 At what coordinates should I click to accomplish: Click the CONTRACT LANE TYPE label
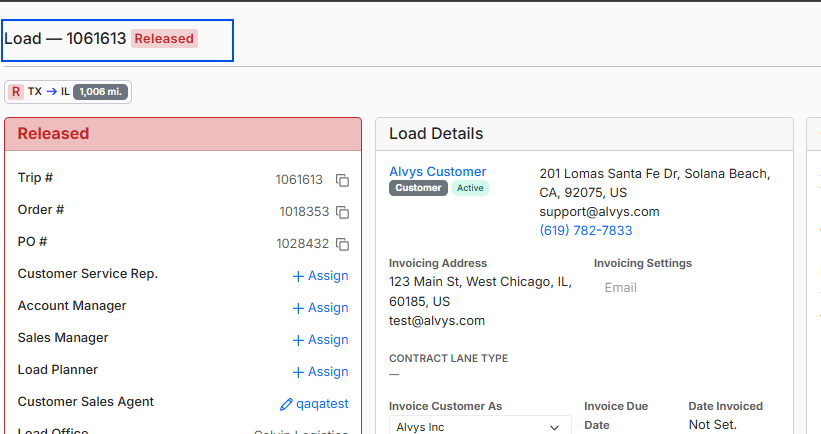click(448, 358)
